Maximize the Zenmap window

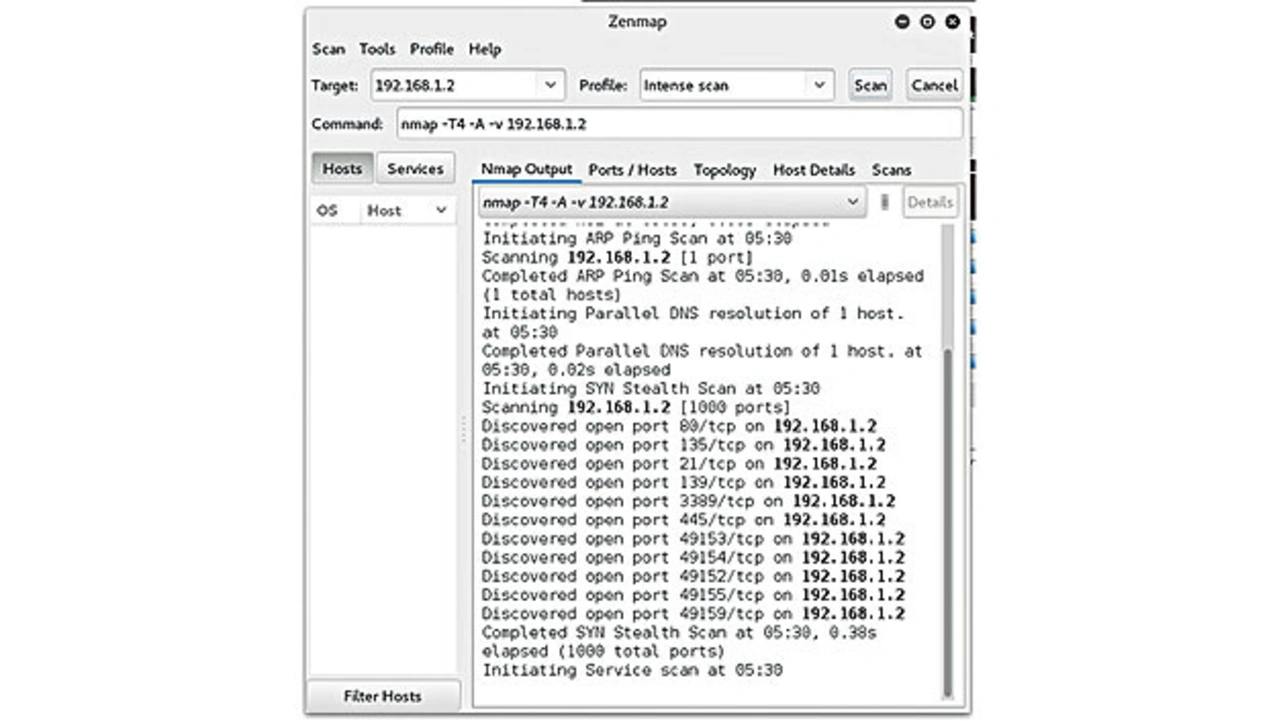pos(927,21)
